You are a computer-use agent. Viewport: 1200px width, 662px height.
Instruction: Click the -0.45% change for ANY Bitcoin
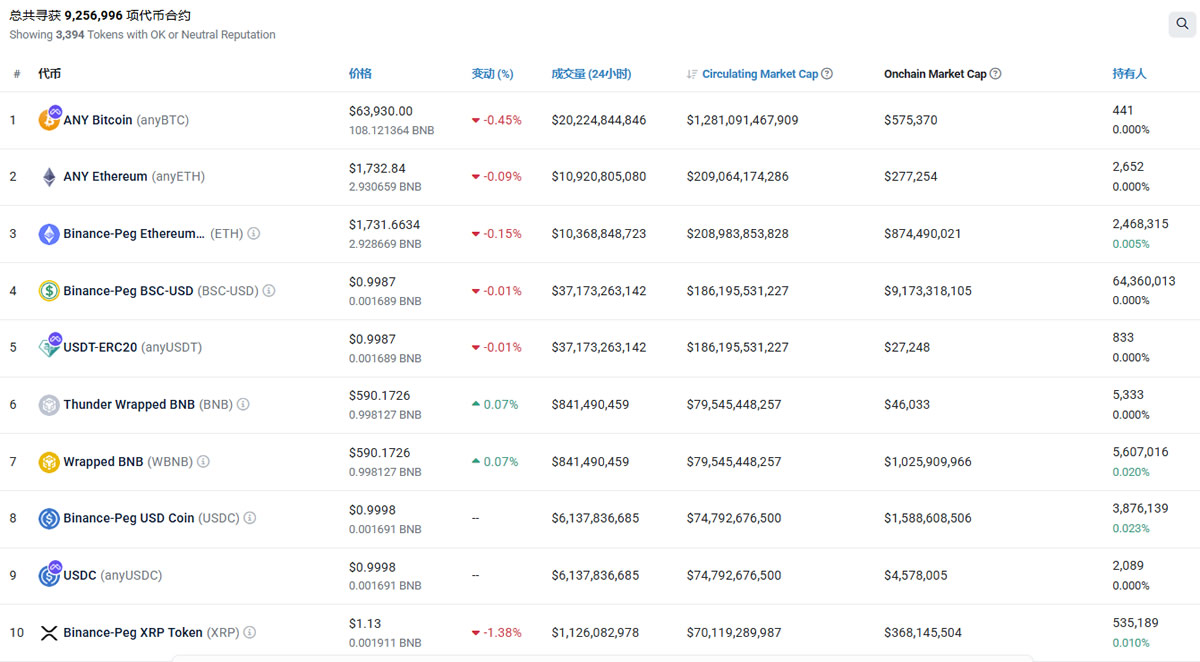coord(497,120)
